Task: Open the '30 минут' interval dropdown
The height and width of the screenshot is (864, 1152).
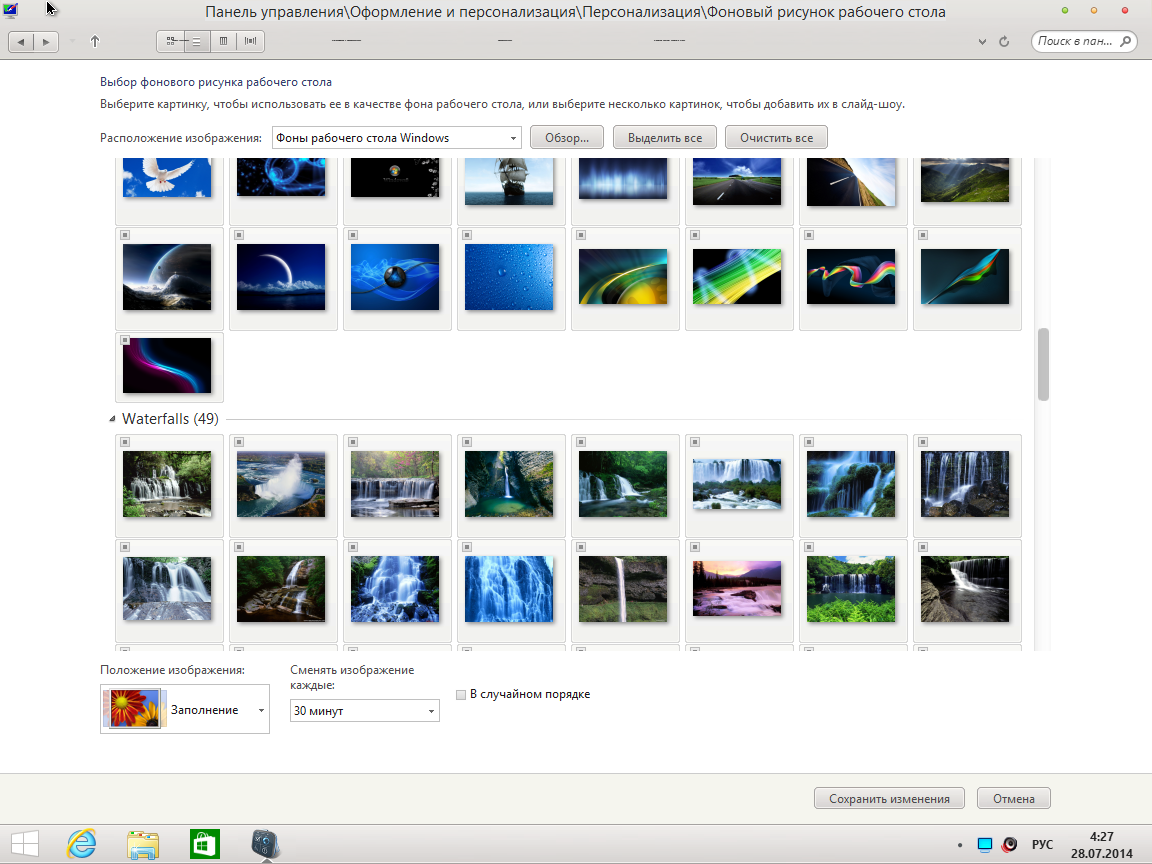Action: pyautogui.click(x=365, y=710)
